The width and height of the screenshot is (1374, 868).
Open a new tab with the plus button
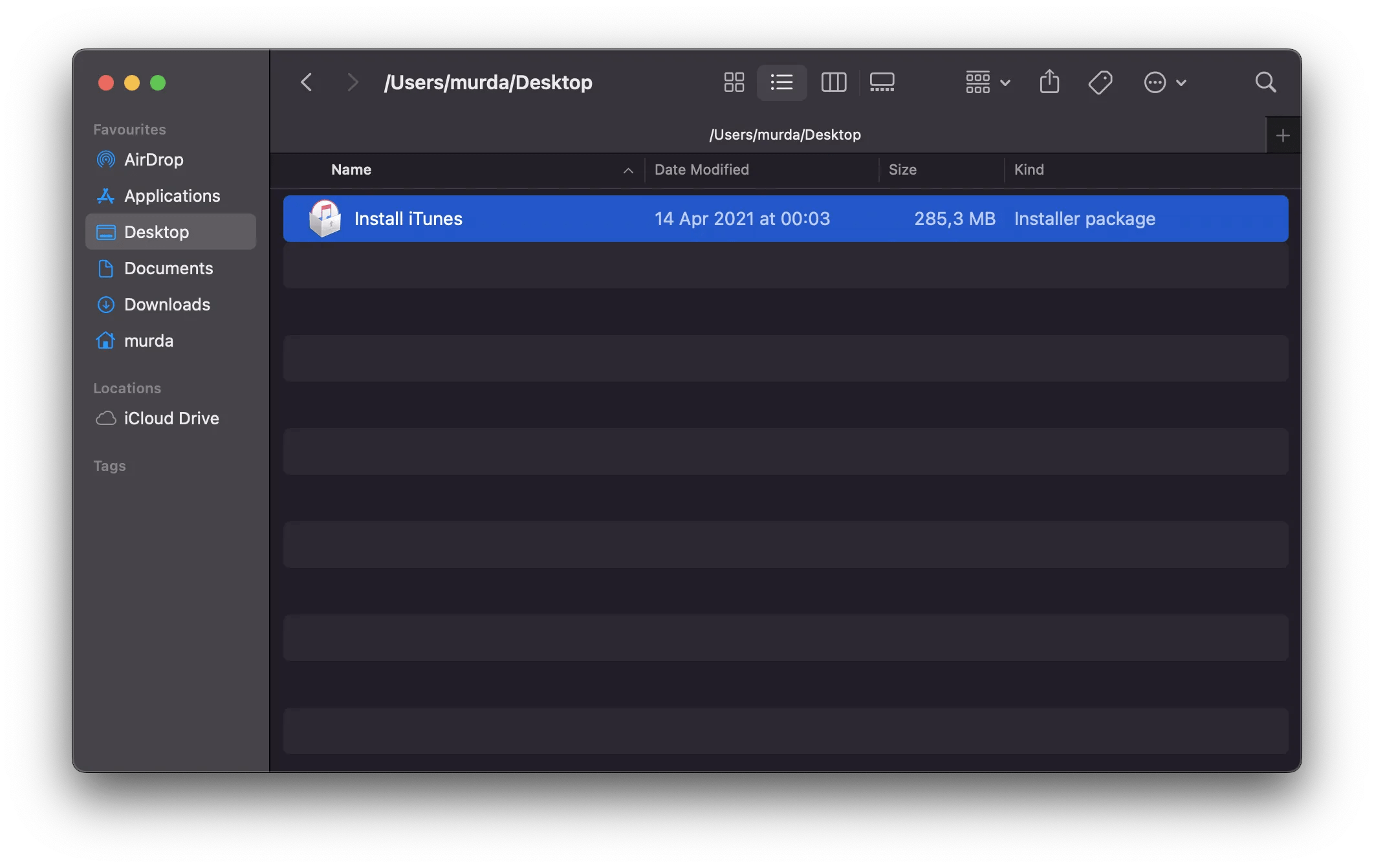click(1283, 134)
